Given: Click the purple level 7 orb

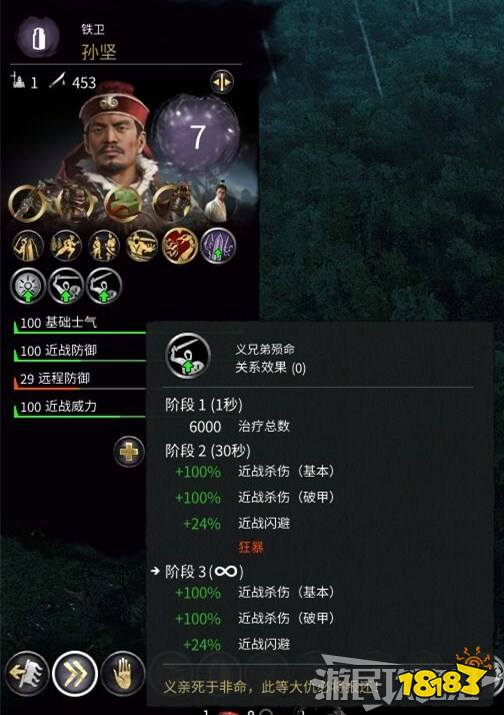Looking at the screenshot, I should [197, 136].
